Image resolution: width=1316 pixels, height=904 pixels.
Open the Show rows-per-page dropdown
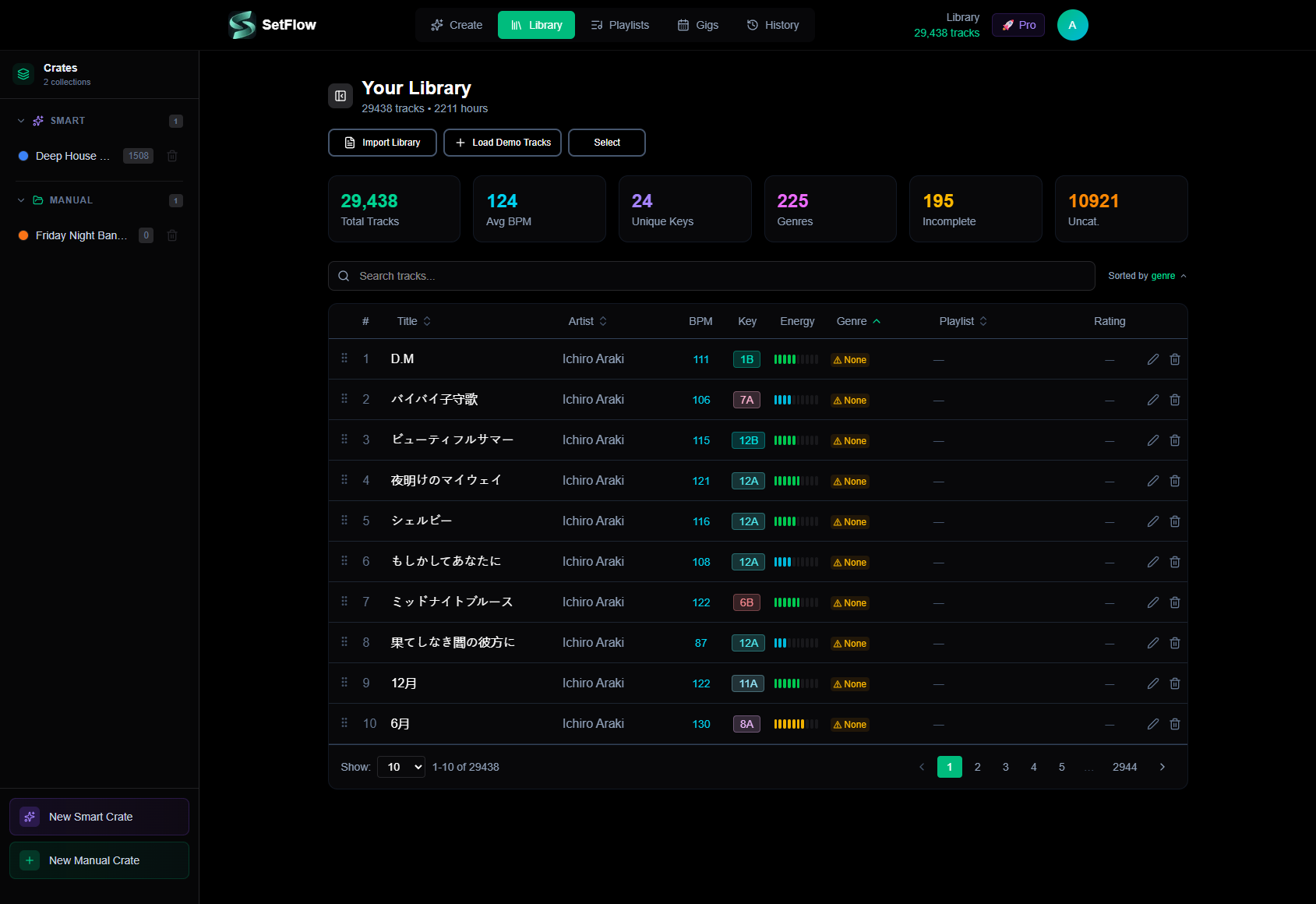pyautogui.click(x=400, y=767)
